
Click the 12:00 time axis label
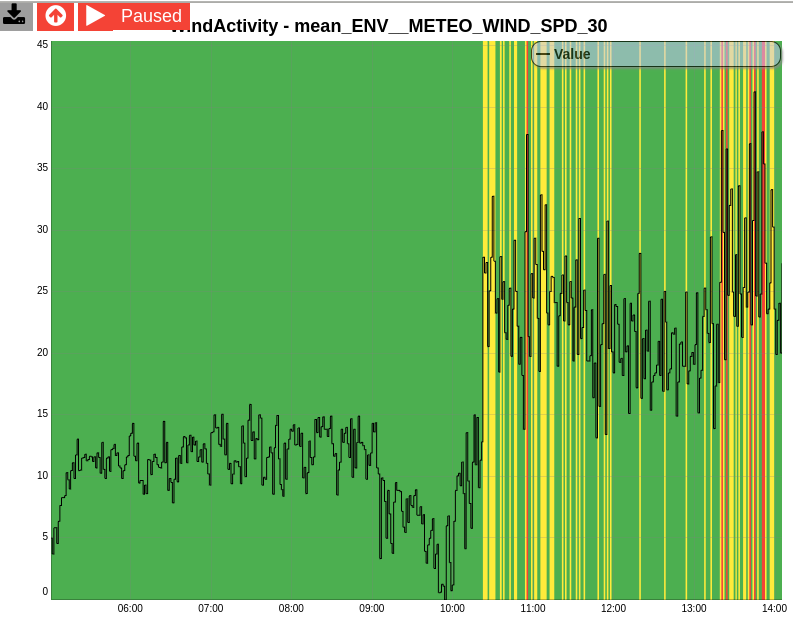pos(613,608)
